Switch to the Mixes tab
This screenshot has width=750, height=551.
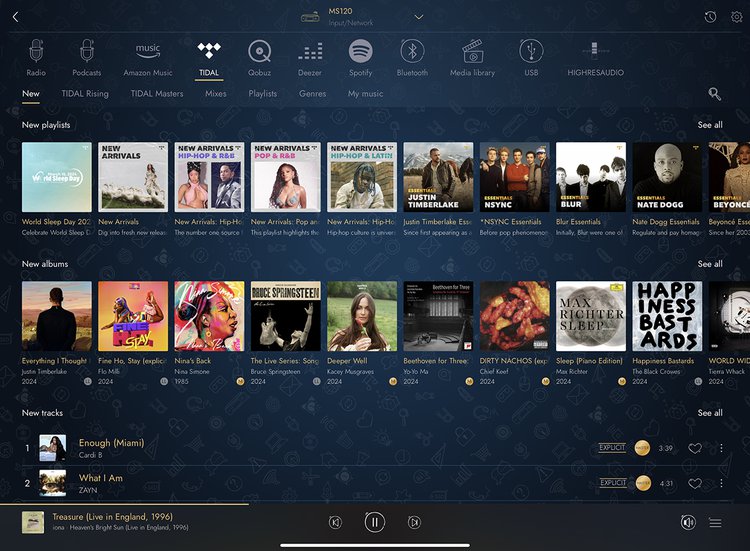click(216, 94)
